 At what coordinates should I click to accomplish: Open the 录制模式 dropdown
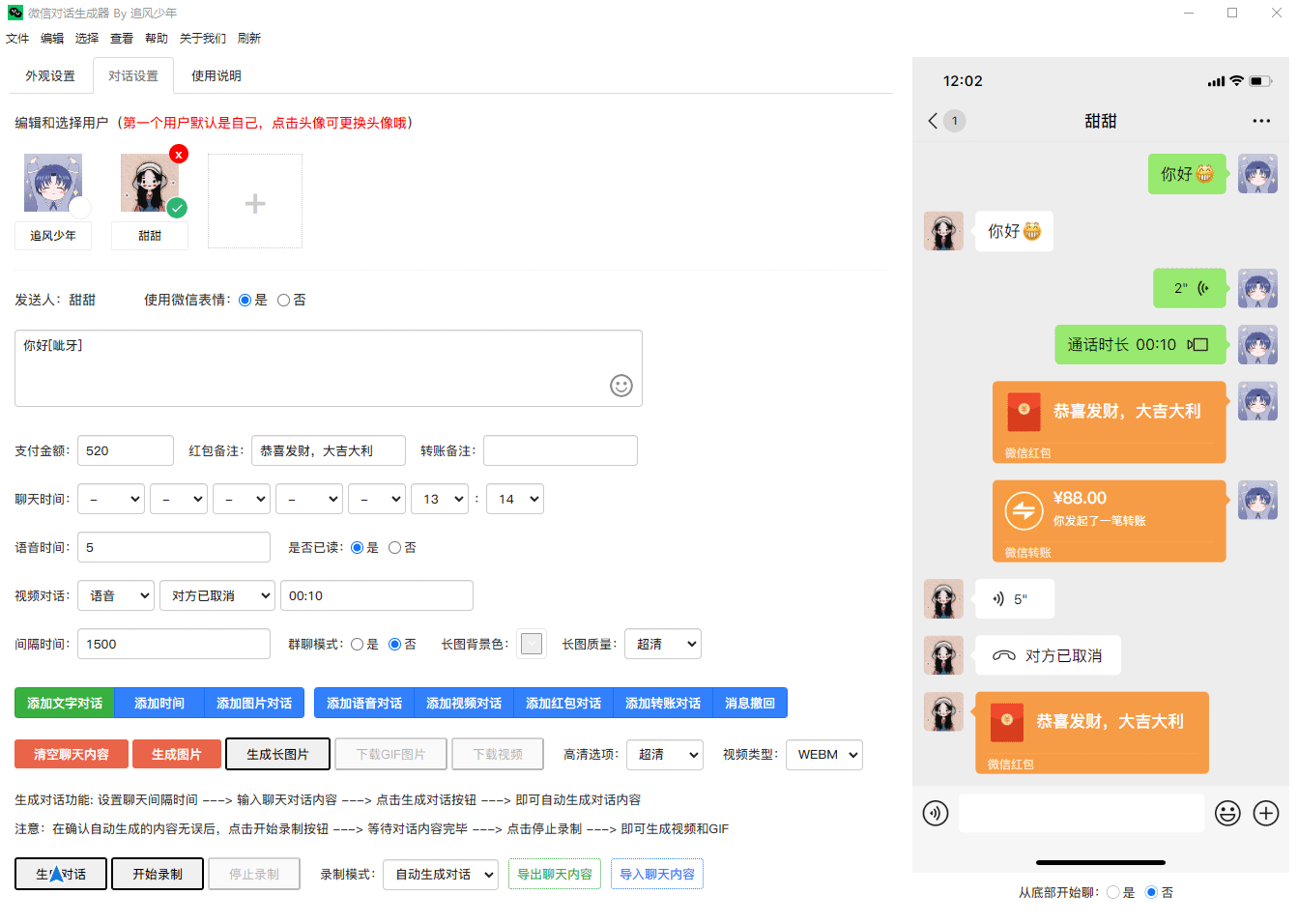pyautogui.click(x=440, y=875)
